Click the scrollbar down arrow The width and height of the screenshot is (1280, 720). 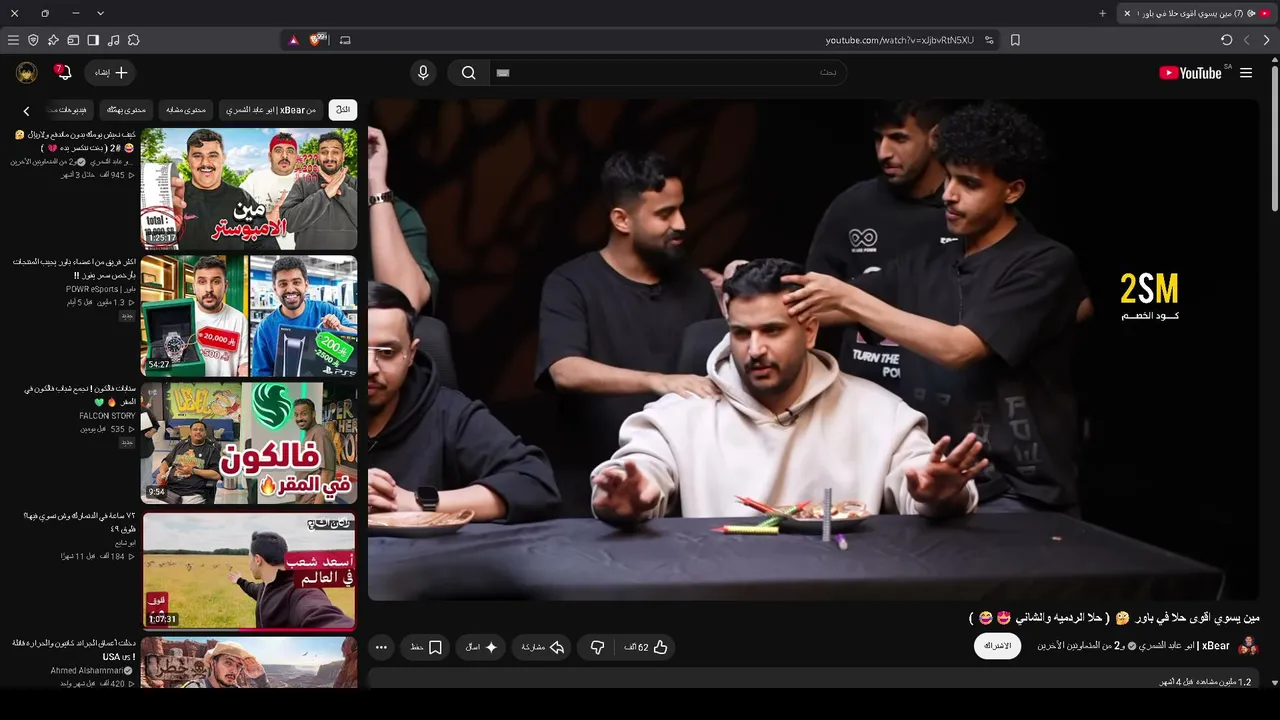tap(1274, 683)
